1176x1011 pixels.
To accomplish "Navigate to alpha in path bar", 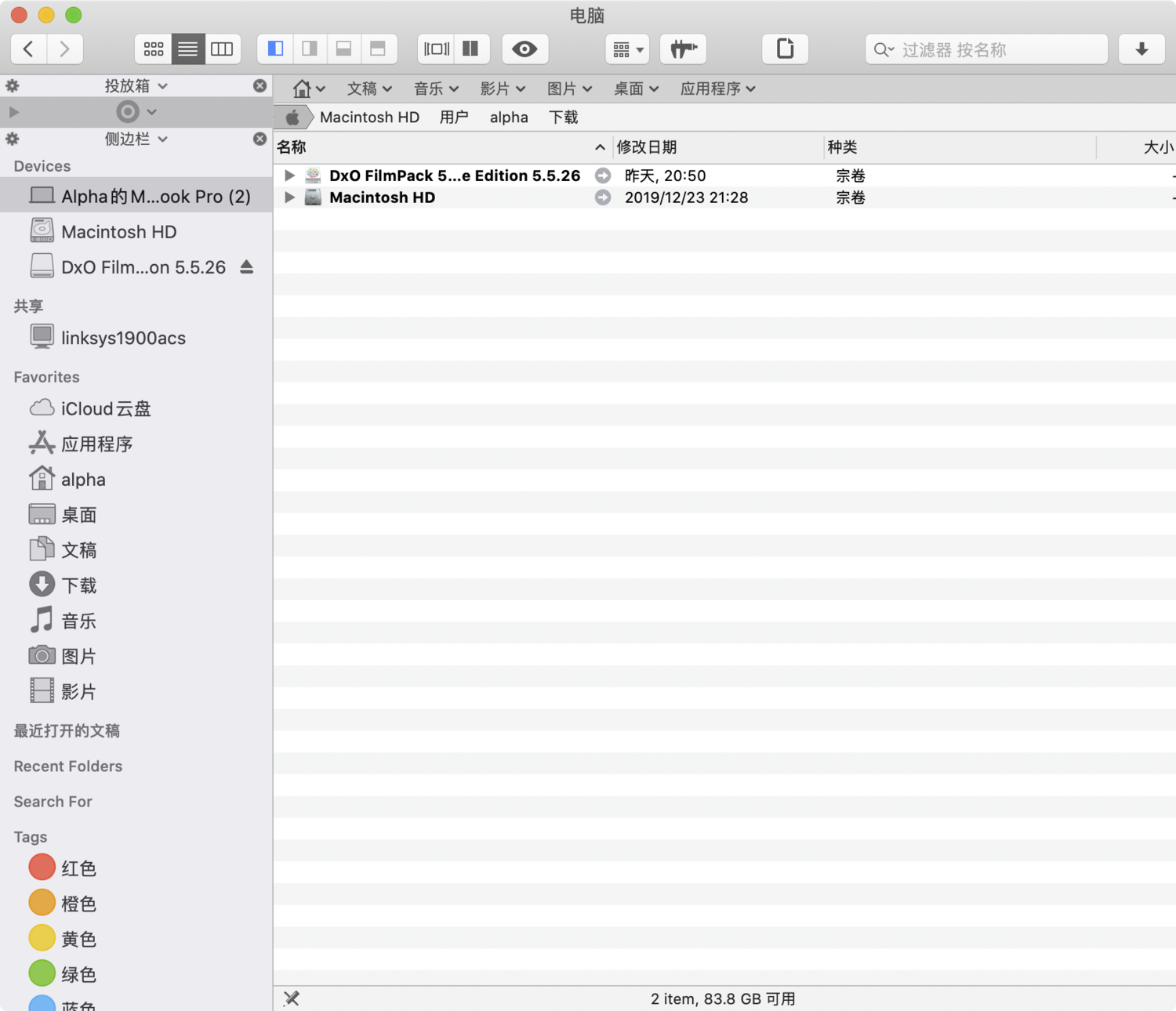I will pos(509,118).
